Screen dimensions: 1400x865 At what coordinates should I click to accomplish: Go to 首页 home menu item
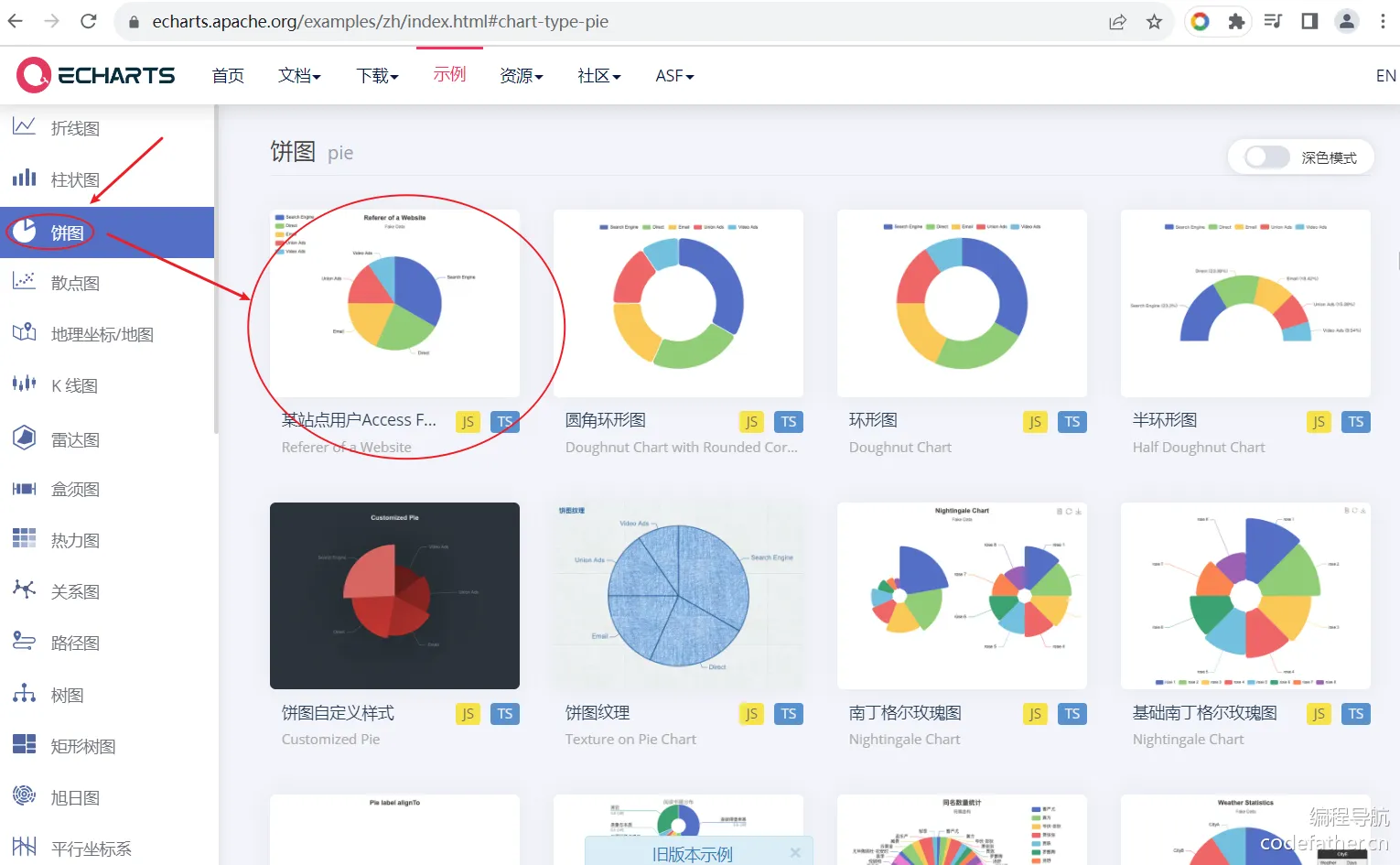pyautogui.click(x=228, y=75)
